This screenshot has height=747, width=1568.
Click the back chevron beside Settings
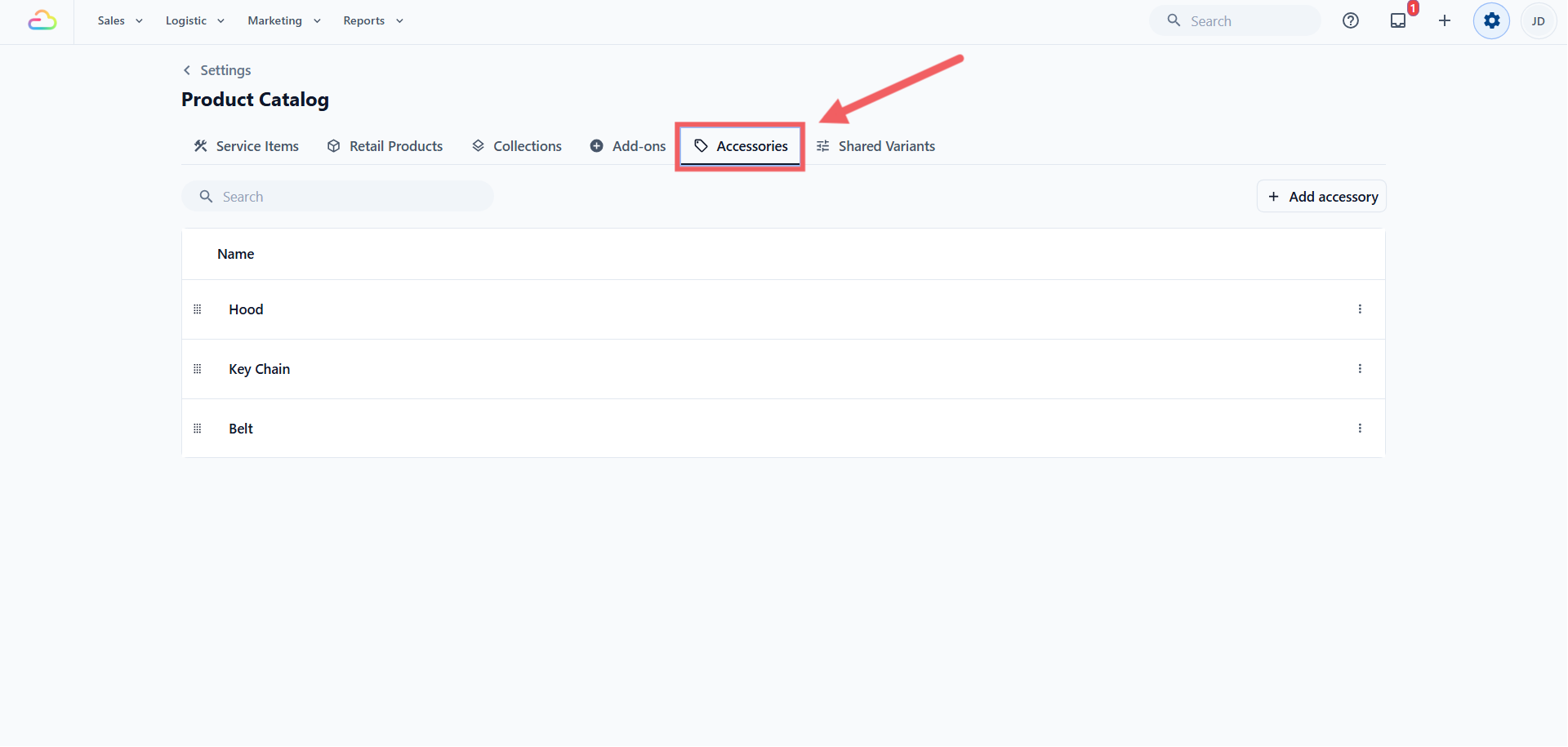coord(187,70)
